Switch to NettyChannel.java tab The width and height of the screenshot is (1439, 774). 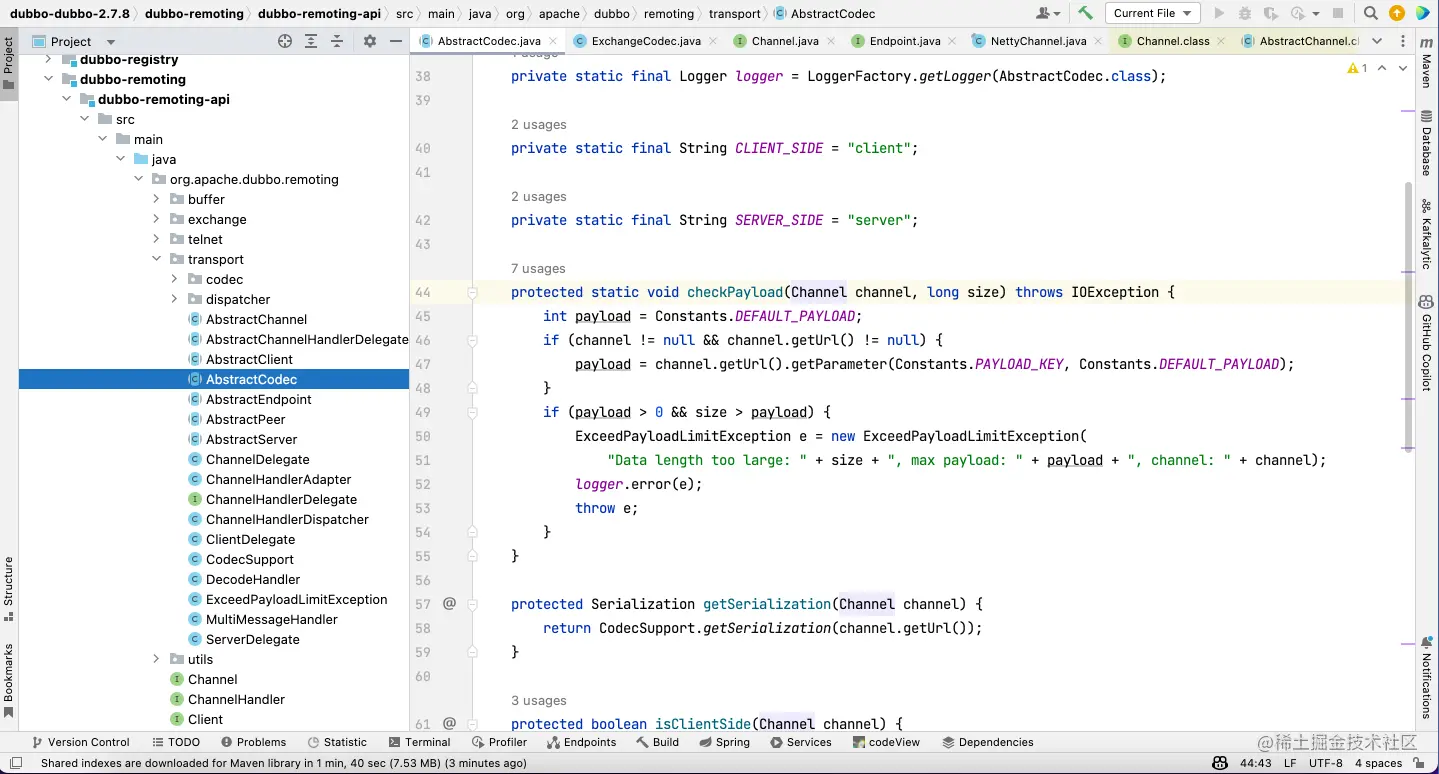(1038, 41)
